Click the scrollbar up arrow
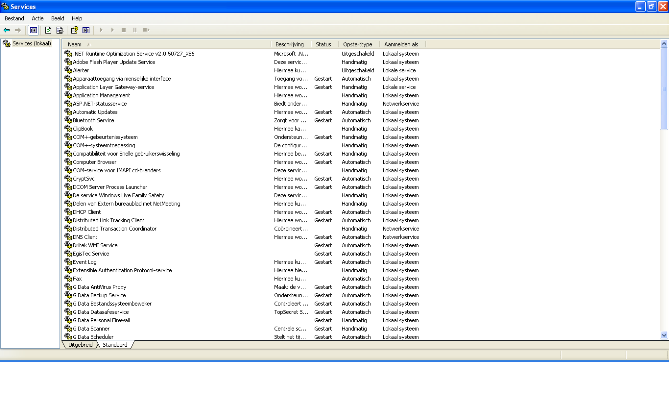This screenshot has width=669, height=419. (665, 44)
